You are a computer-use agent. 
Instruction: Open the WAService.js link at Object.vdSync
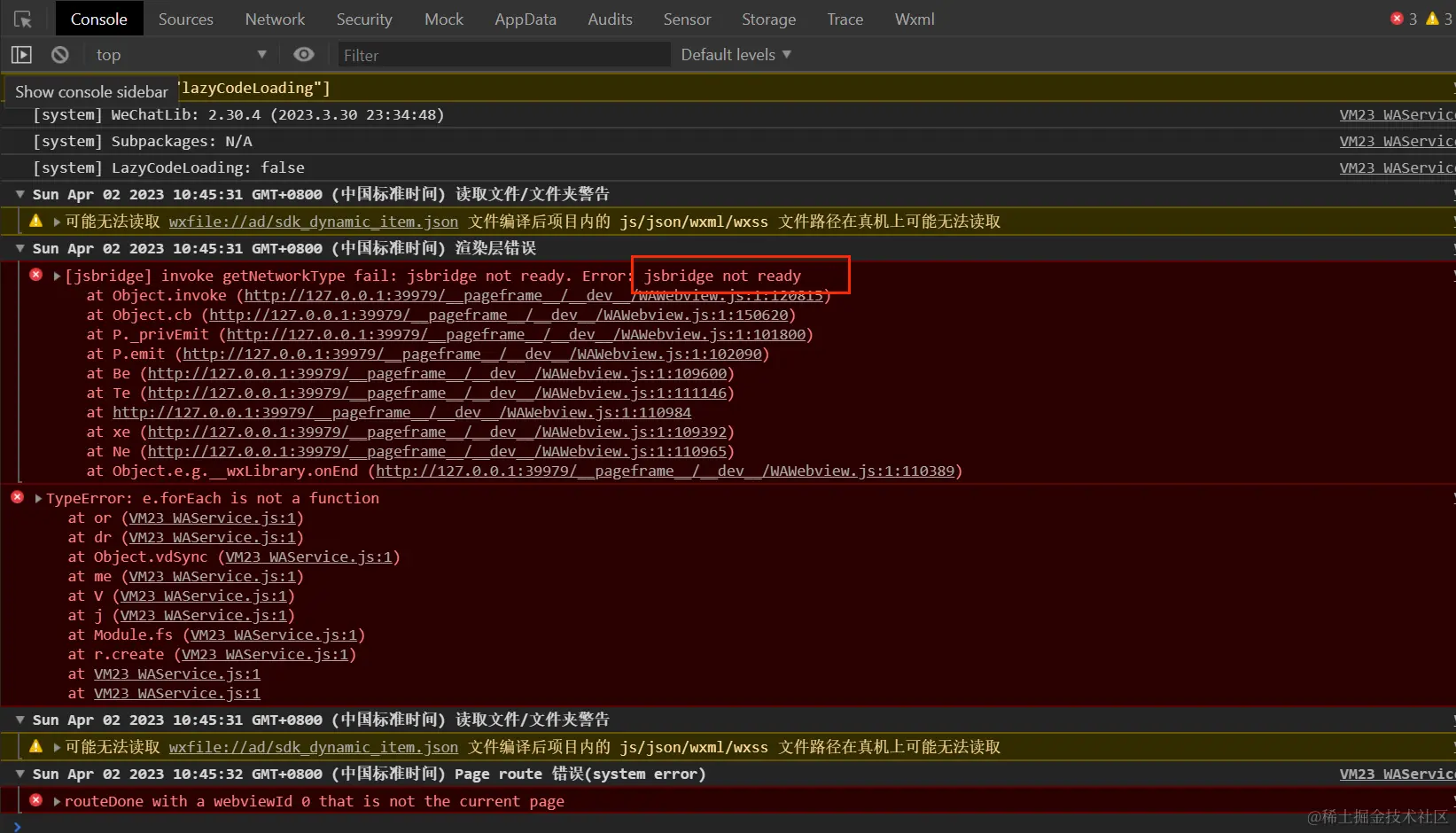pos(309,557)
